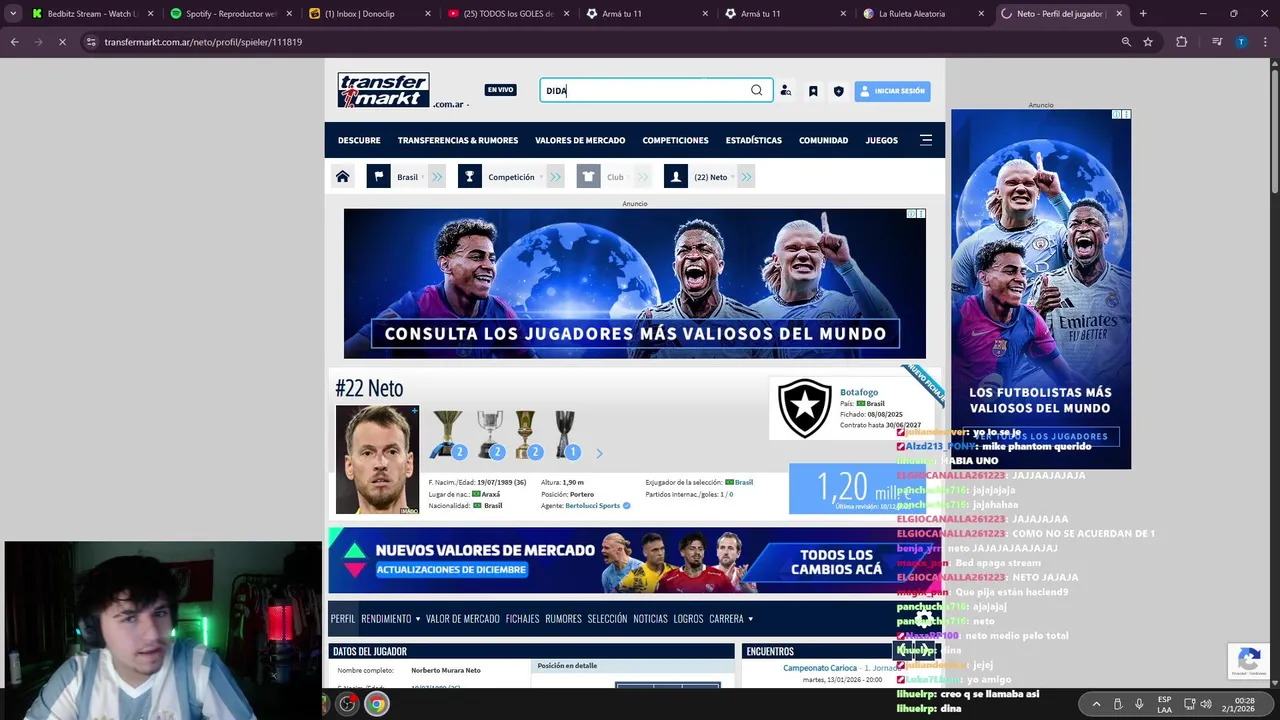The width and height of the screenshot is (1280, 720).
Task: Open Valores de Mercado menu
Action: 580,140
